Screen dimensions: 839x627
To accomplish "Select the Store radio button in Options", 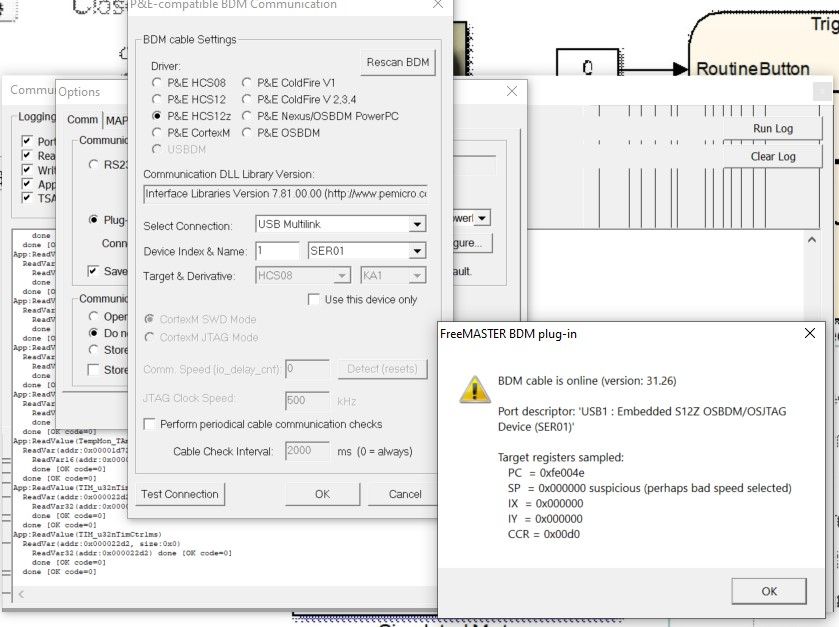I will pos(93,350).
